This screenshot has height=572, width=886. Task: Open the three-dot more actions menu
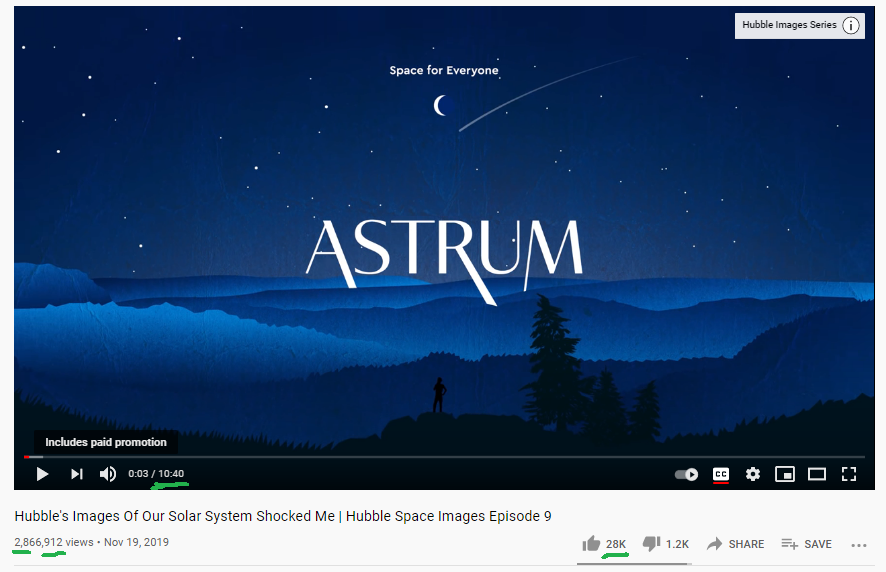coord(859,545)
